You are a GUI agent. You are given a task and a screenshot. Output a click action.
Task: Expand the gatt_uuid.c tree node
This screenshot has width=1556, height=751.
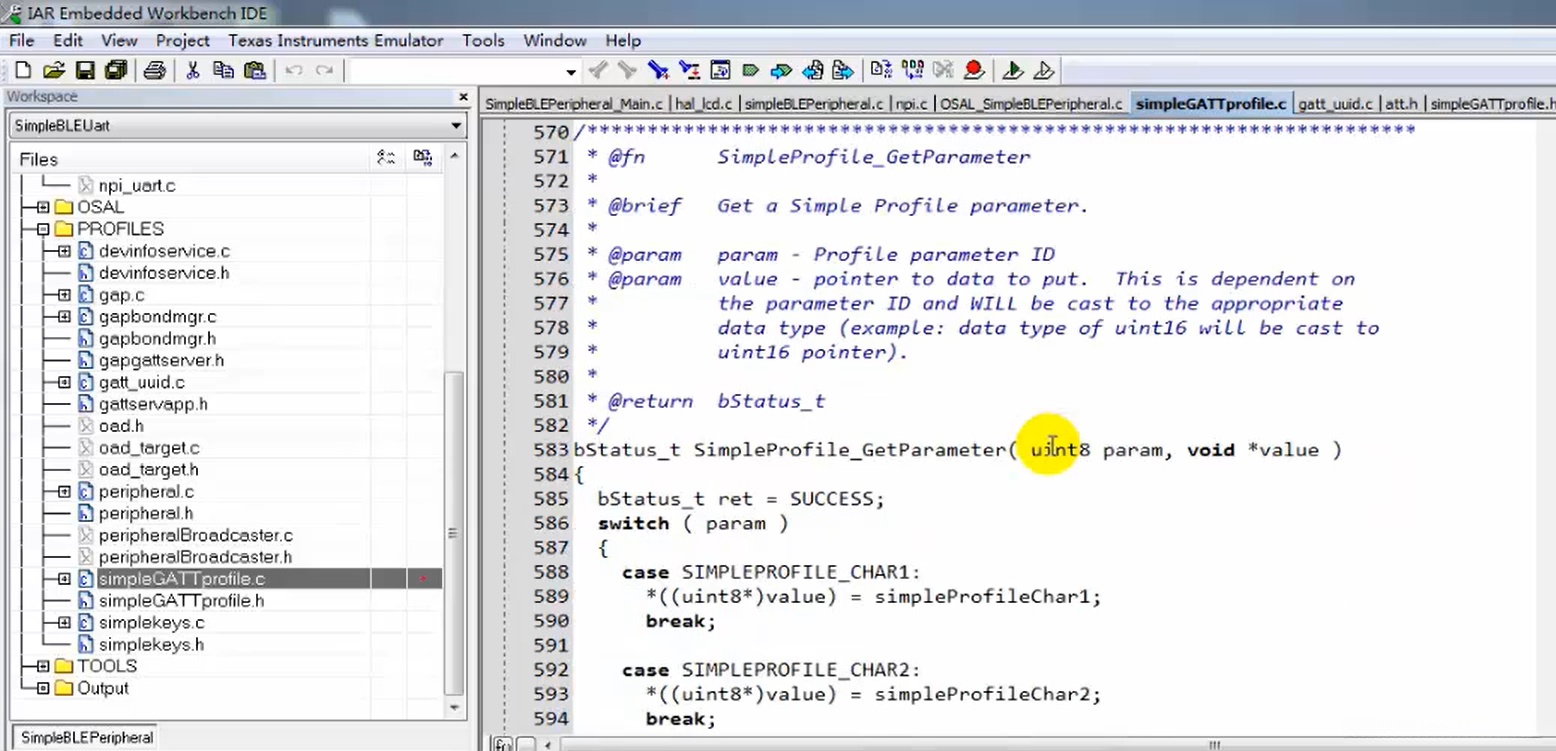(64, 382)
